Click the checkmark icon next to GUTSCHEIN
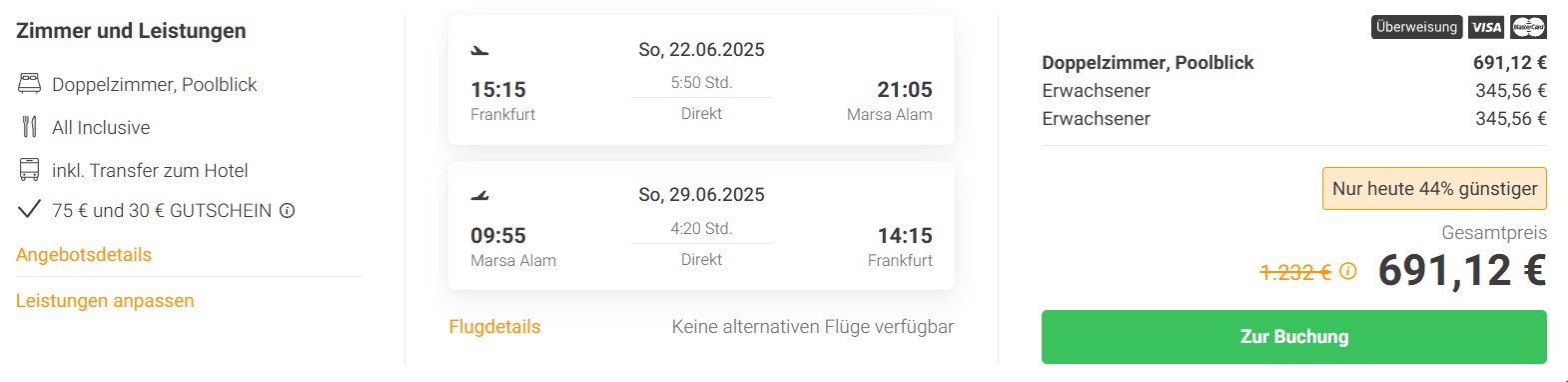The image size is (1568, 382). 30,209
